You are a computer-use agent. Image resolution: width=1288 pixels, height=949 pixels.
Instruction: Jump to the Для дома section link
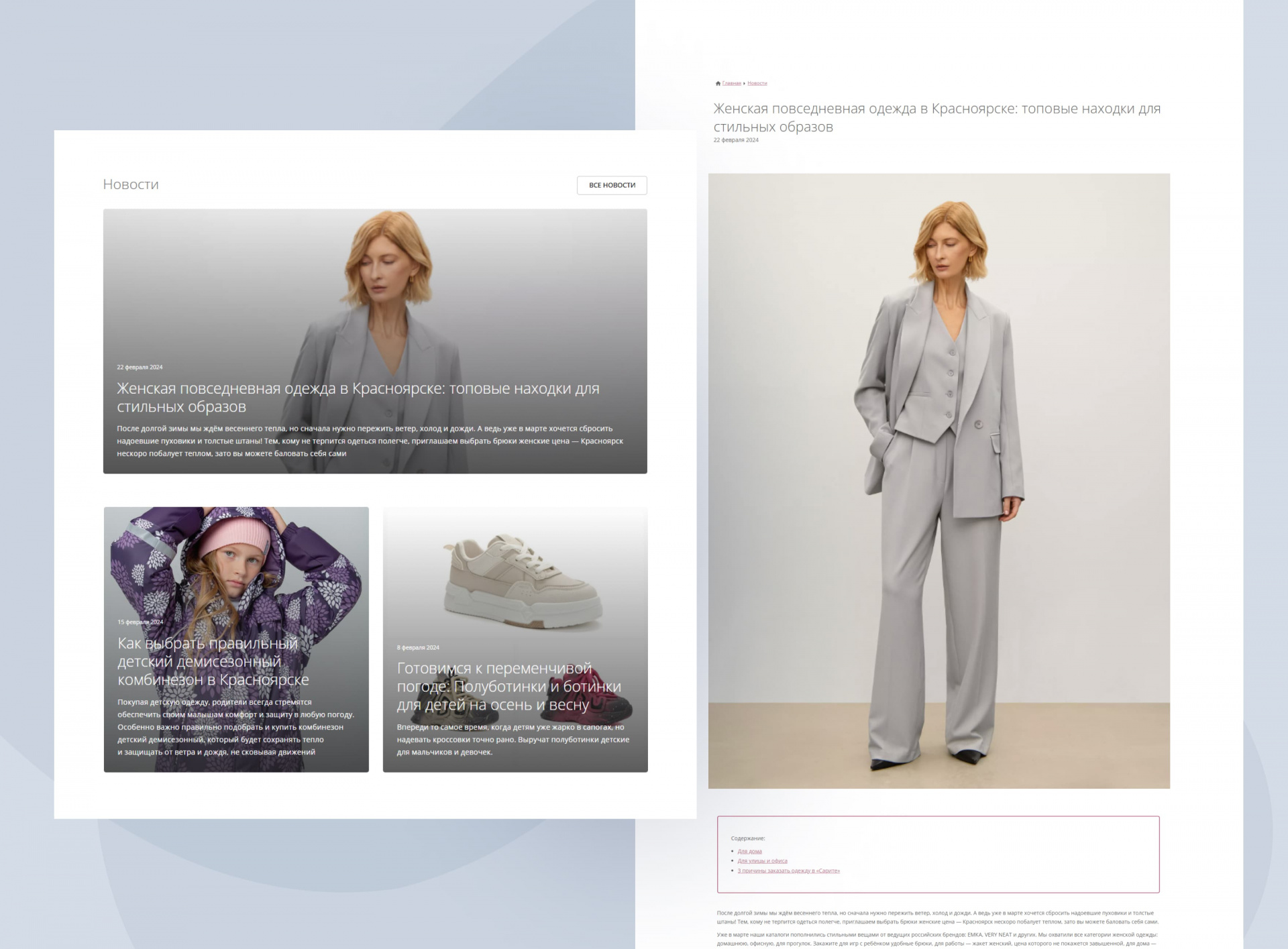749,851
